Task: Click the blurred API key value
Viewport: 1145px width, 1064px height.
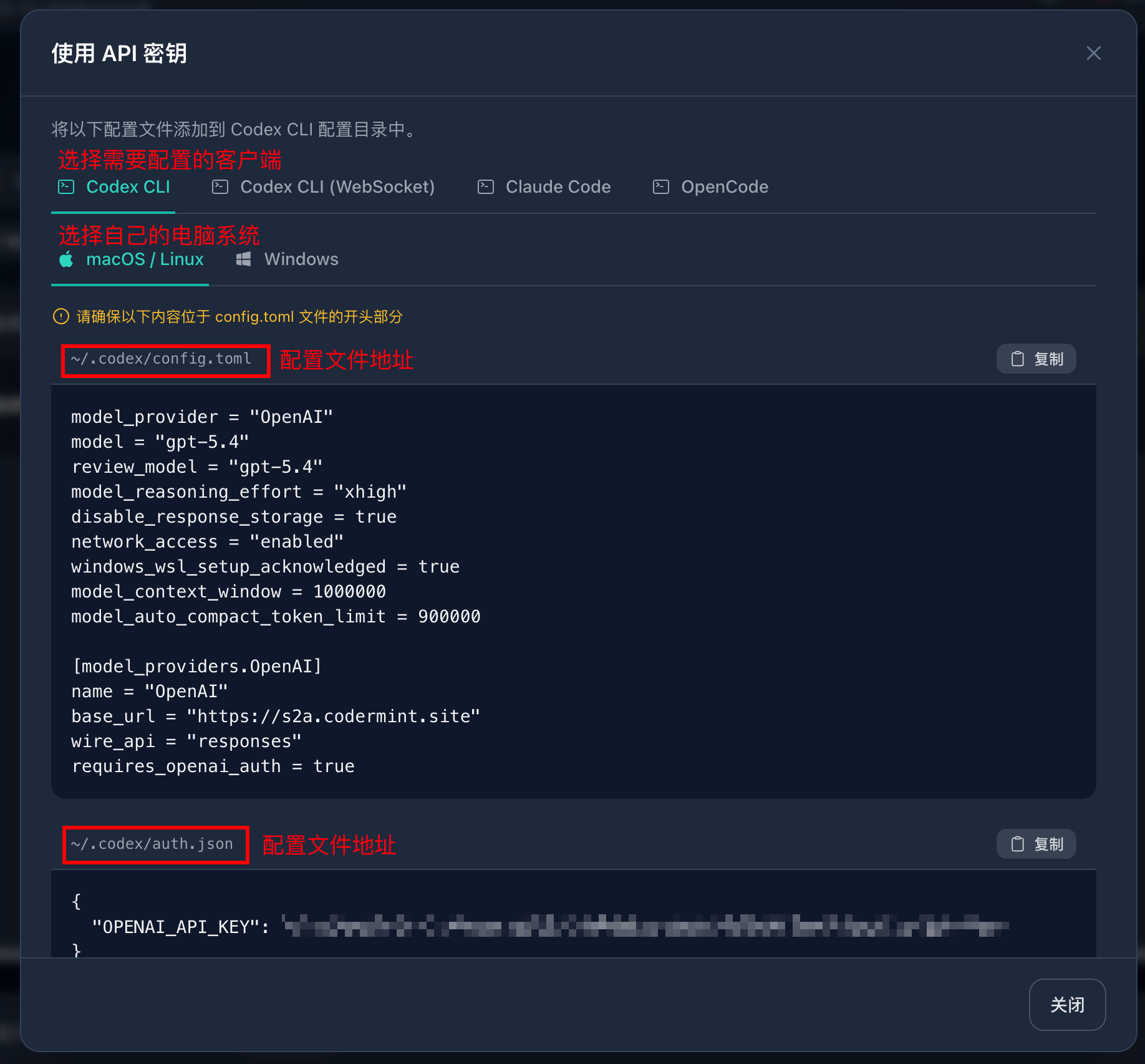Action: point(645,926)
